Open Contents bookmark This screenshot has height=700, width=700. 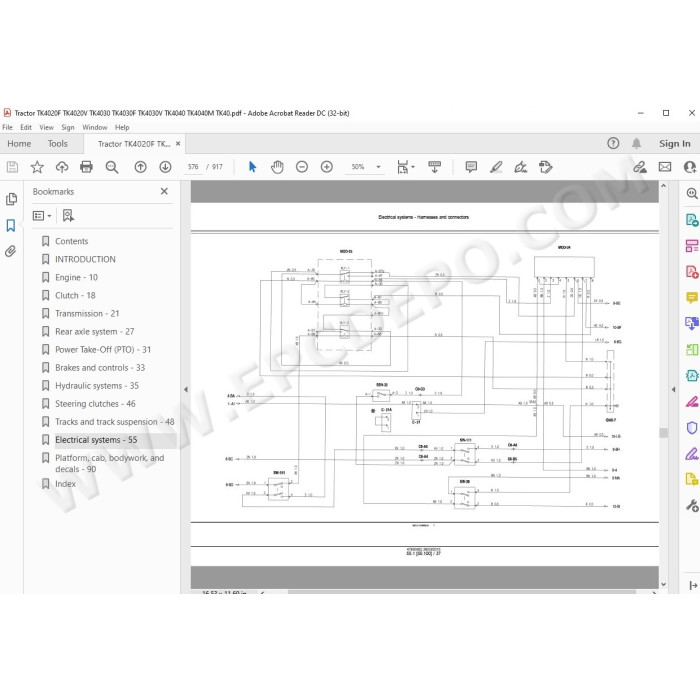(x=71, y=241)
